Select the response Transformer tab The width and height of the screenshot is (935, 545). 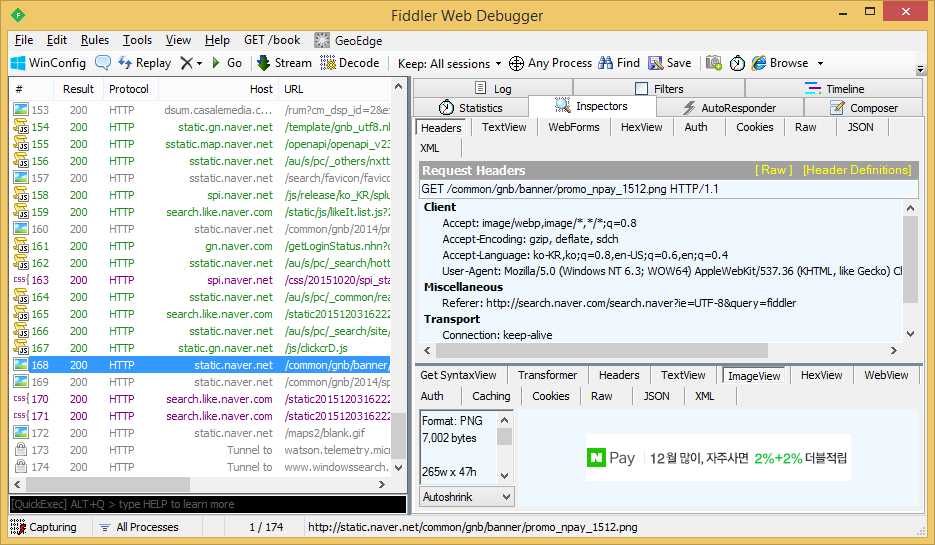[x=547, y=375]
